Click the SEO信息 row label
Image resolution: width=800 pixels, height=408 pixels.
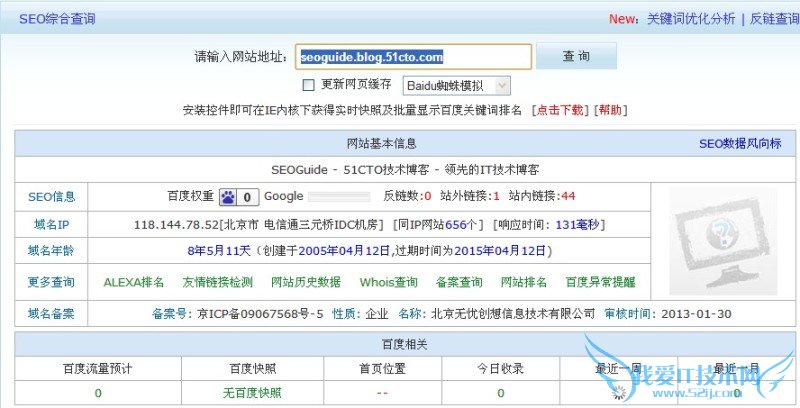[x=51, y=197]
